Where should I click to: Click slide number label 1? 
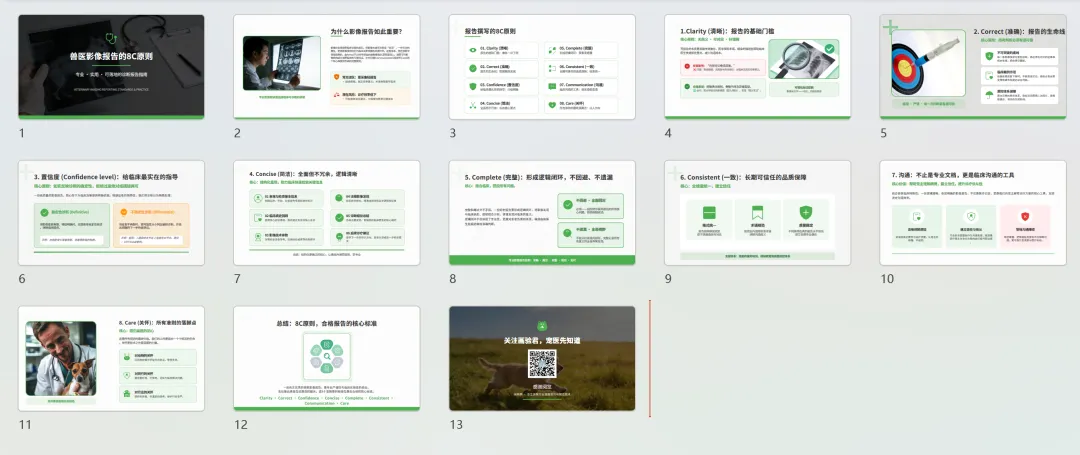pyautogui.click(x=21, y=133)
